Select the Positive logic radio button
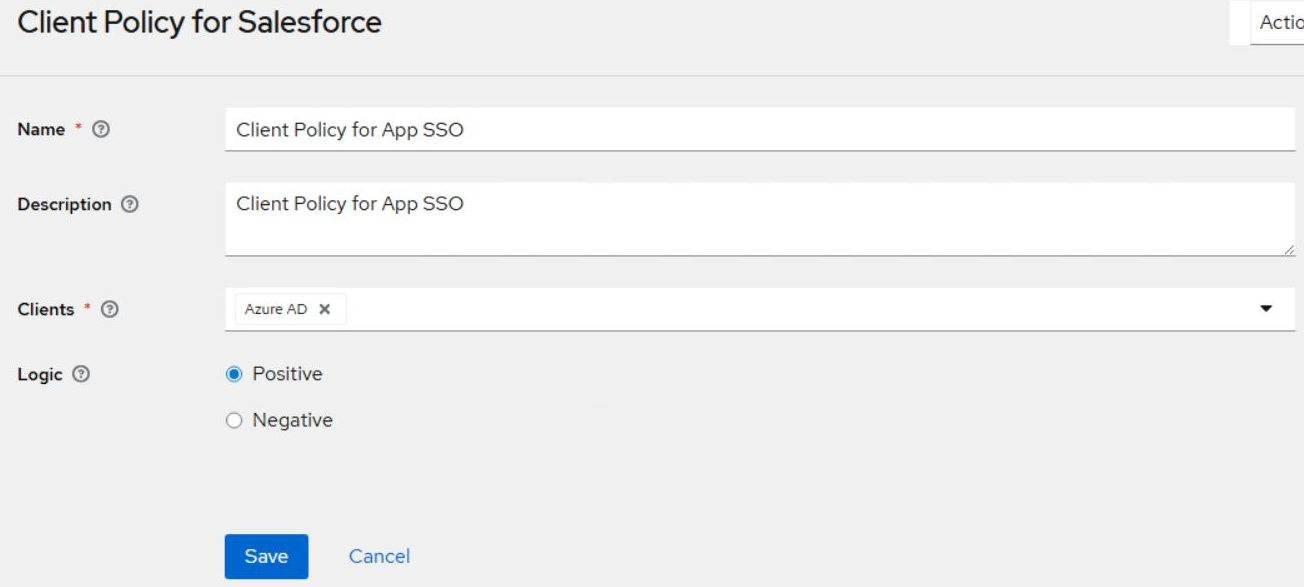This screenshot has height=587, width=1304. point(234,374)
